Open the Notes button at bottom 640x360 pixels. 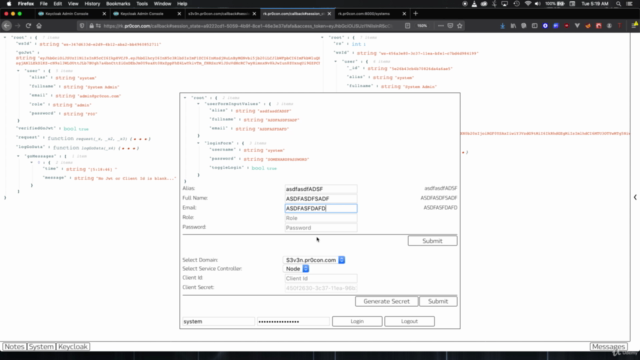14,347
